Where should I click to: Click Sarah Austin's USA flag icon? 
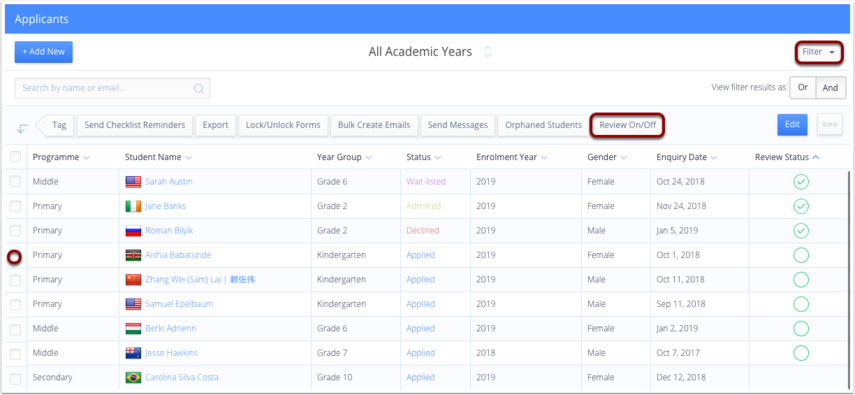point(133,182)
